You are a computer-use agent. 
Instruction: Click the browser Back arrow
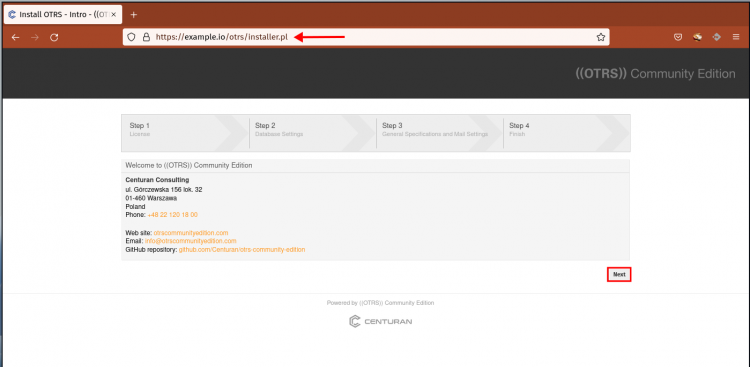click(x=16, y=37)
